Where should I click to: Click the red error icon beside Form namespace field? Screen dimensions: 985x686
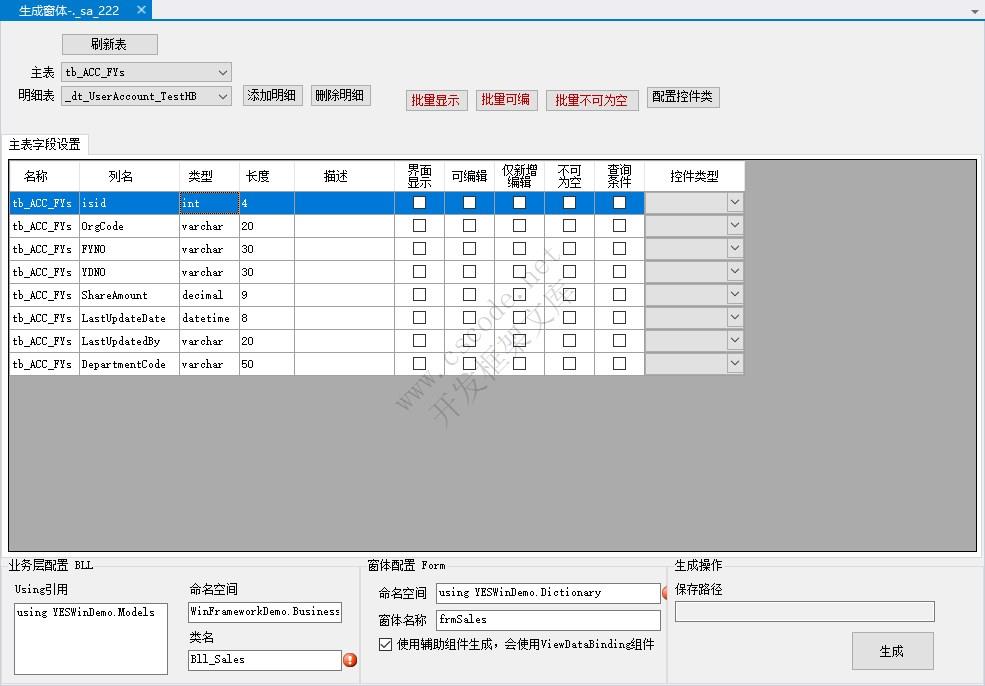click(x=665, y=593)
